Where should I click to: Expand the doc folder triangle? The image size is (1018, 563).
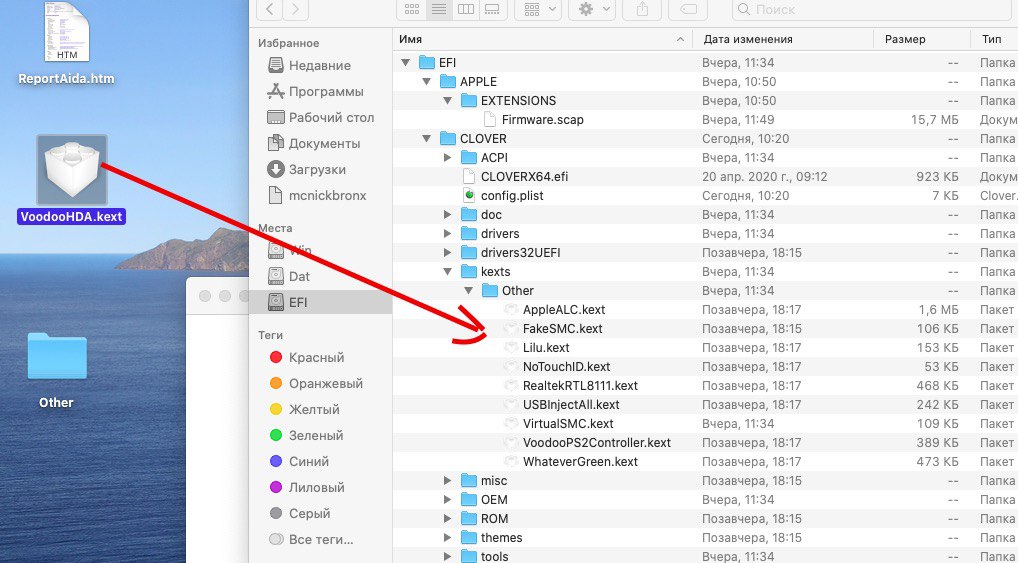(x=447, y=215)
